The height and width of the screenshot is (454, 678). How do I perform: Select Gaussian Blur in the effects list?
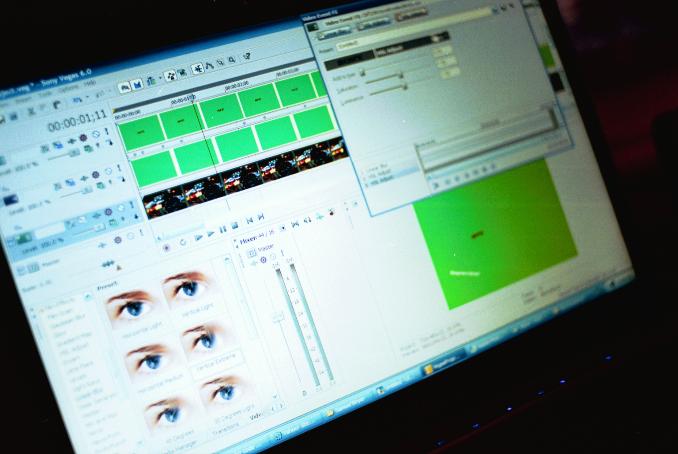coord(68,320)
